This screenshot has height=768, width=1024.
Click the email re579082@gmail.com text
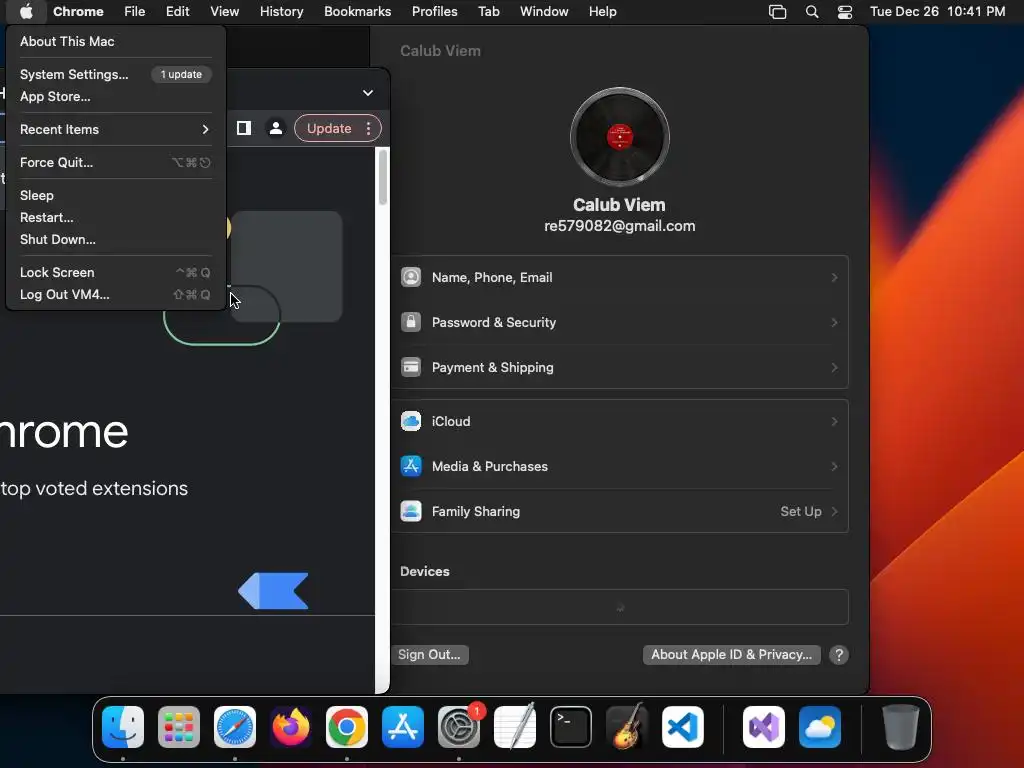(x=620, y=226)
